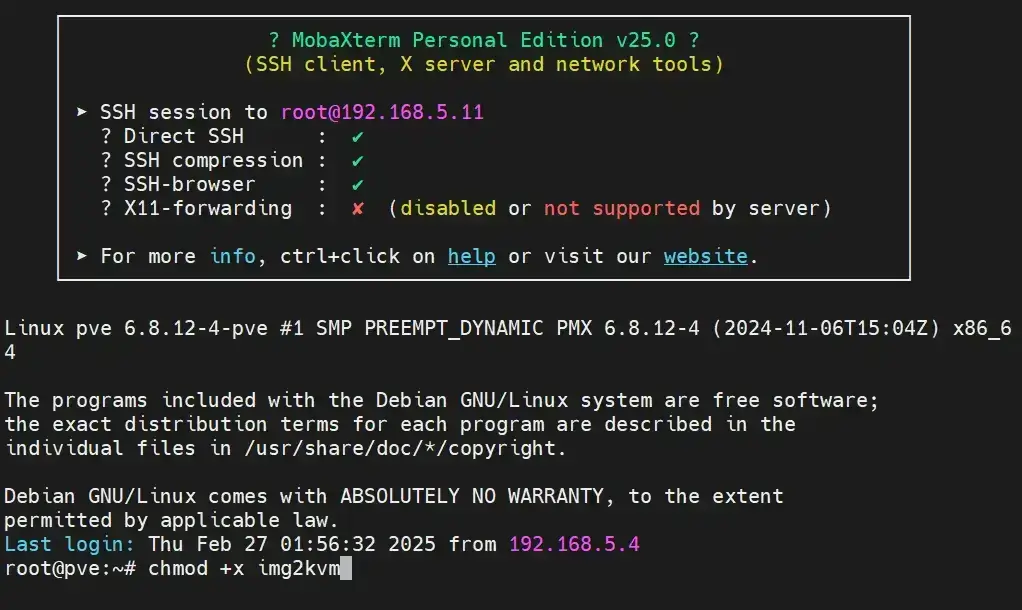The image size is (1022, 610).
Task: Click the root@pve:~# command prompt
Action: click(70, 569)
